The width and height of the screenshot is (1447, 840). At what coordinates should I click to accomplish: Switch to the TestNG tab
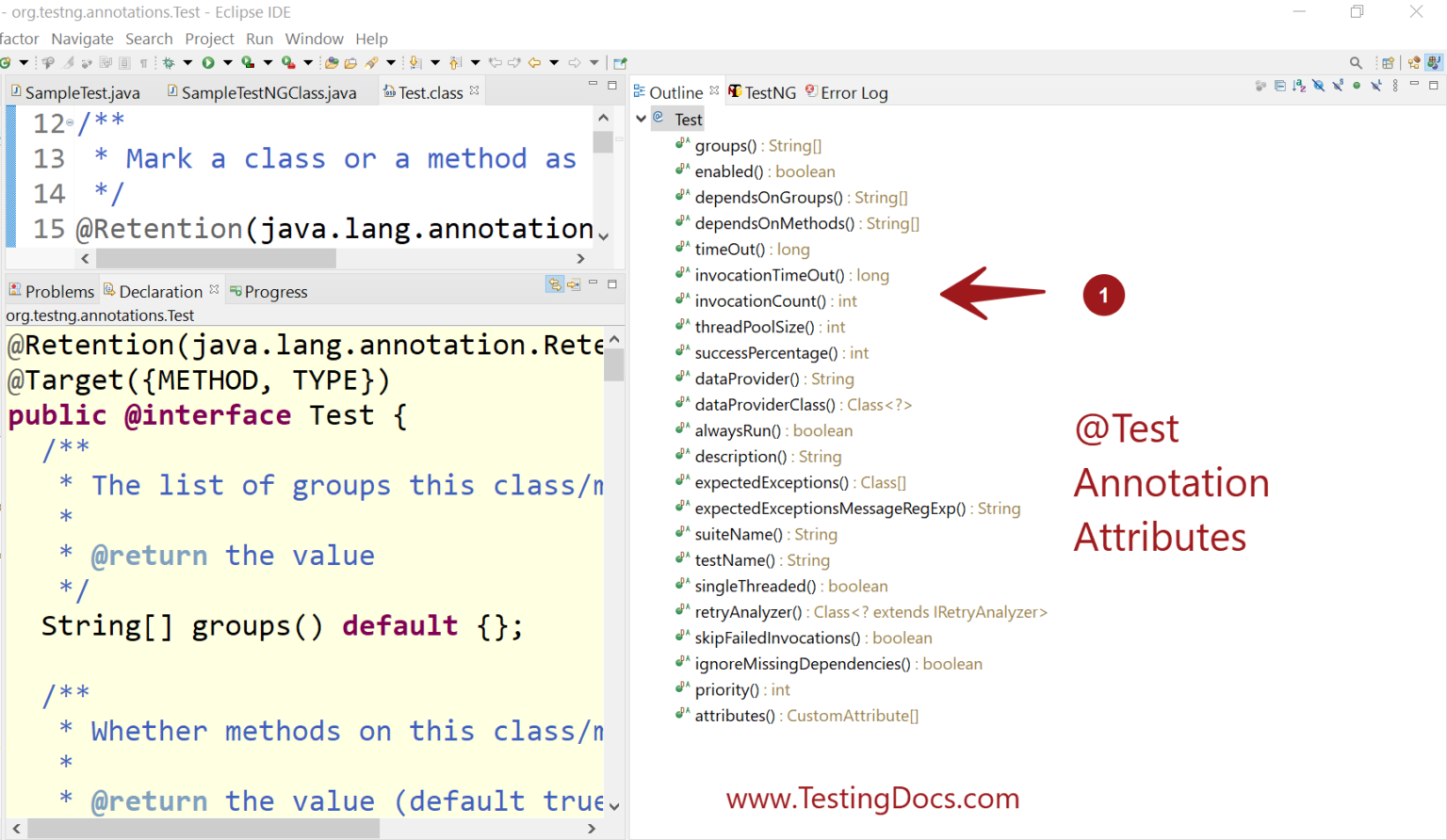point(763,91)
